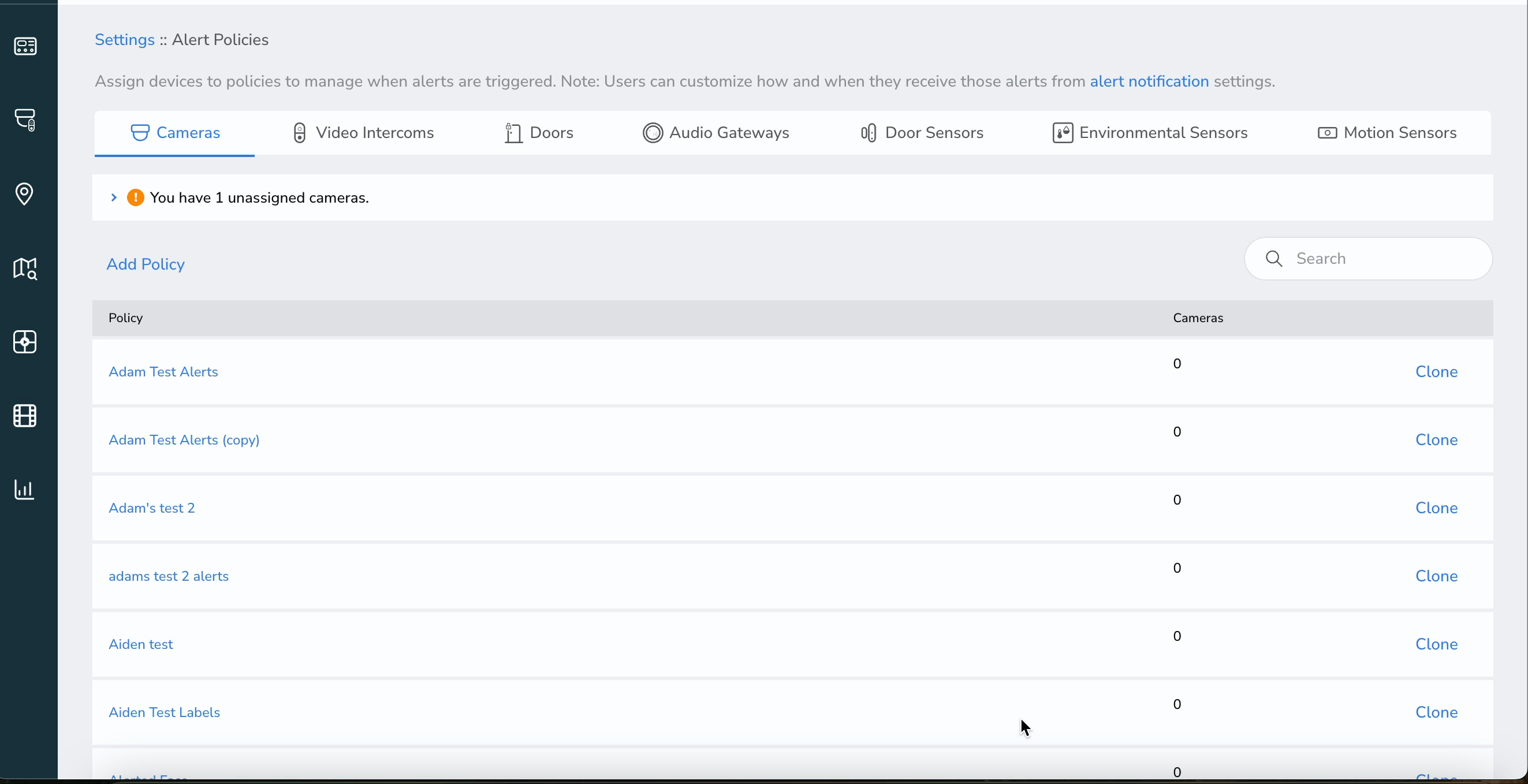Screen dimensions: 1528x784
Task: Open the Aiden test policy
Action: 140,645
